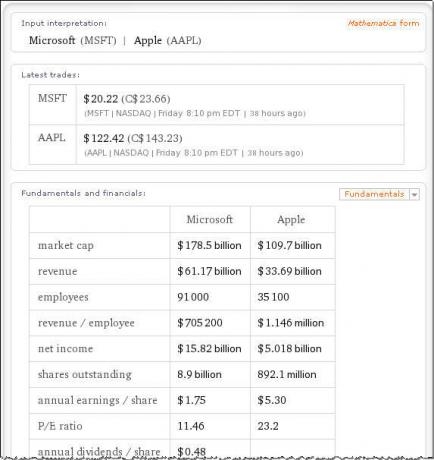Screen dimensions: 434x460
Task: Select the shares outstanding row label
Action: click(85, 374)
